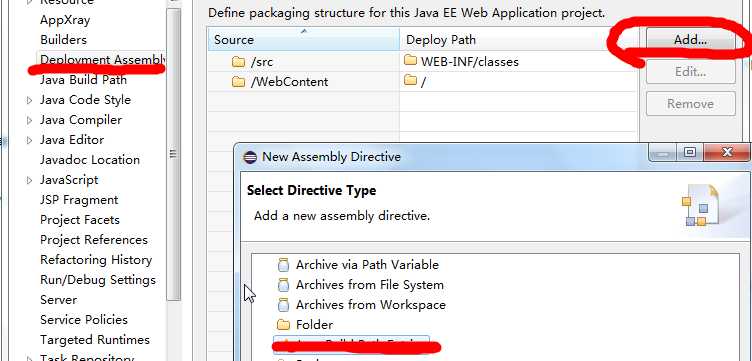The image size is (752, 361).
Task: Click WEB-INF/classes deploy path cell
Action: click(518, 61)
